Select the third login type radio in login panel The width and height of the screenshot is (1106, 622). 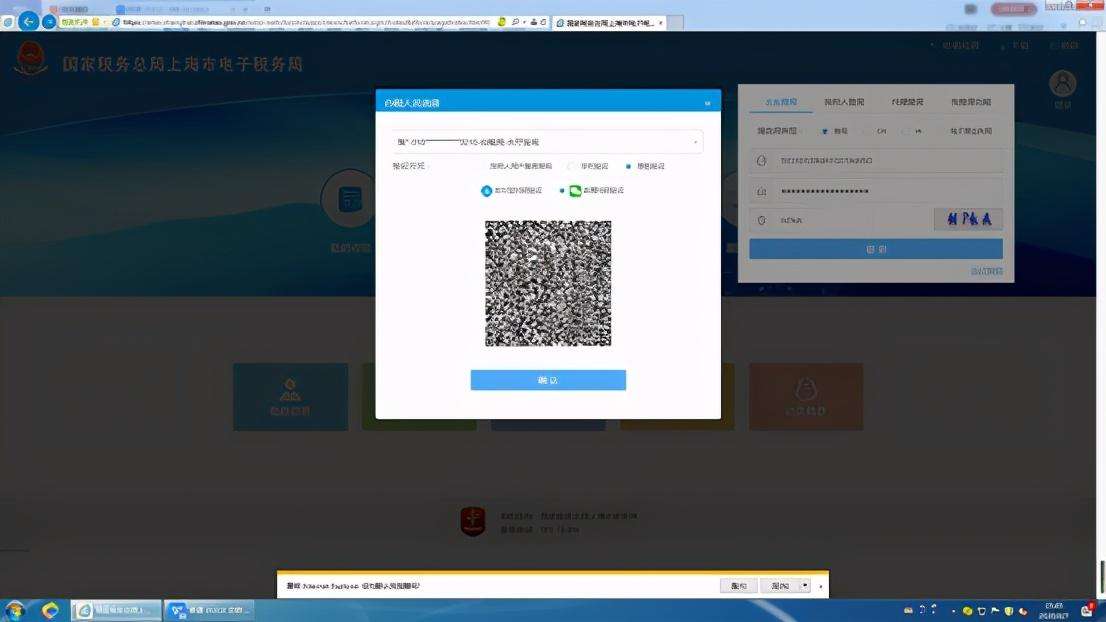905,131
